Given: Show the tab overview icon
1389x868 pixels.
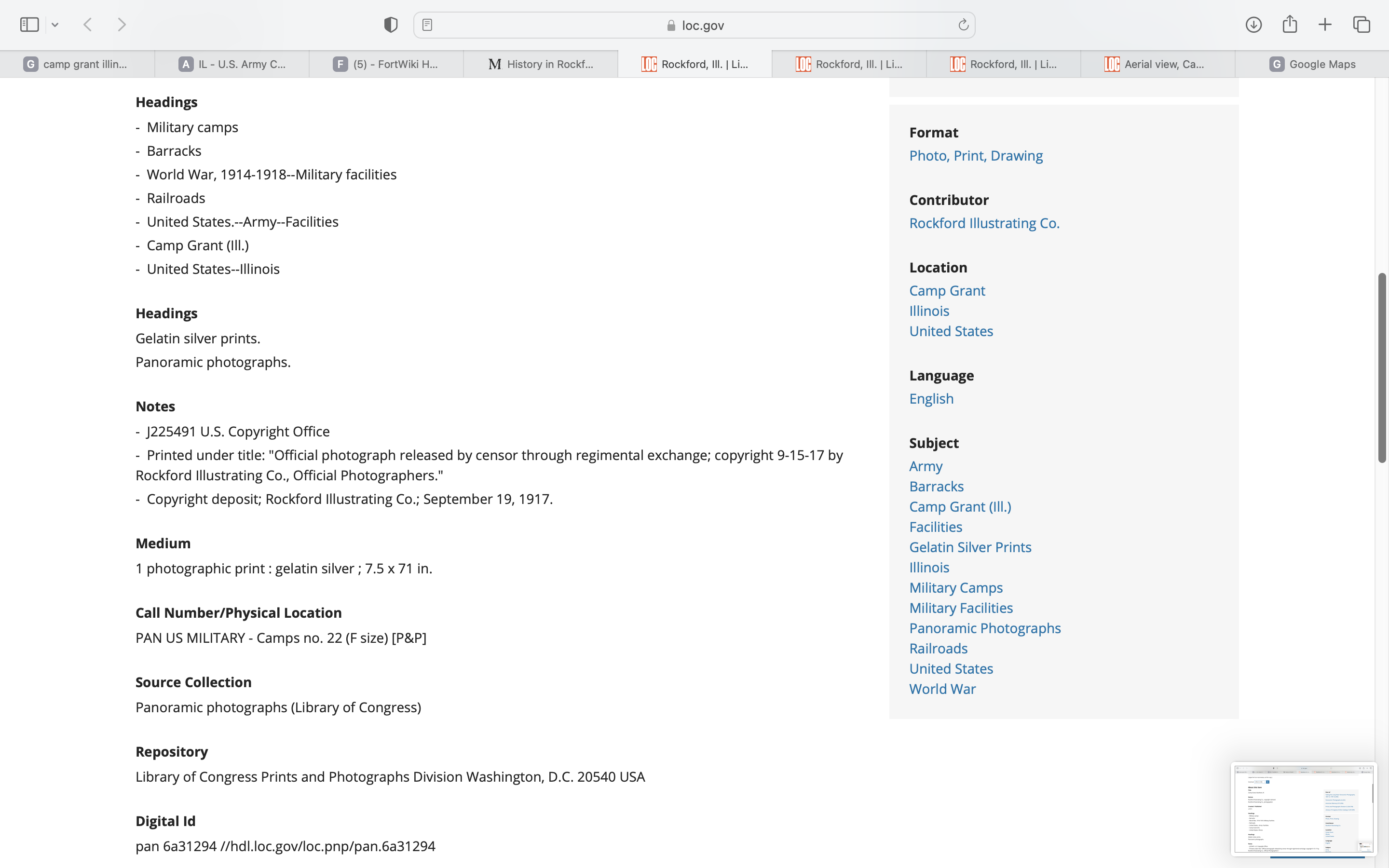Looking at the screenshot, I should (1362, 25).
